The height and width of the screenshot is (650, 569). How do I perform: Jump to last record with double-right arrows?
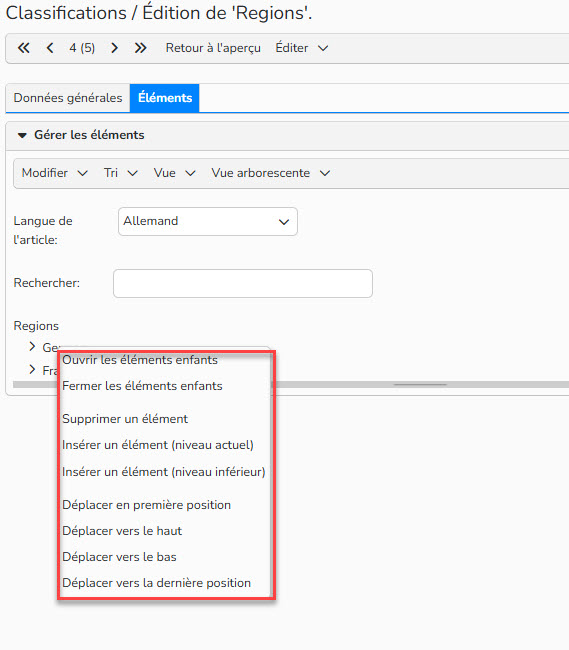tap(140, 48)
